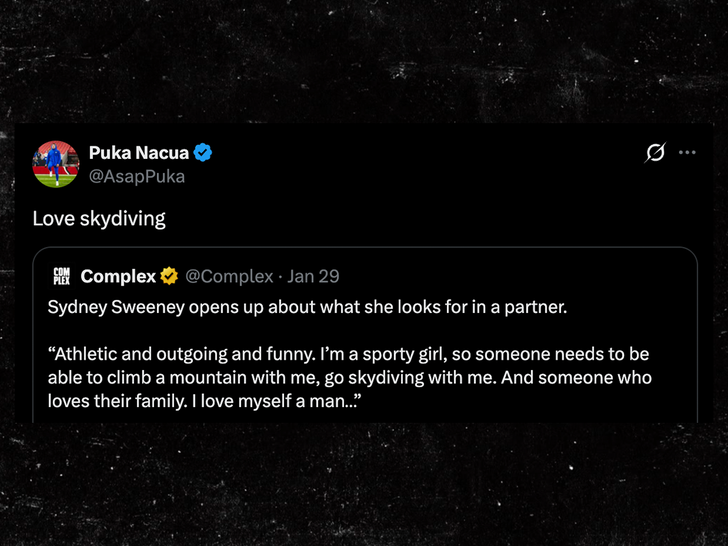
Task: Visit the @AsapPuka handle
Action: point(136,176)
